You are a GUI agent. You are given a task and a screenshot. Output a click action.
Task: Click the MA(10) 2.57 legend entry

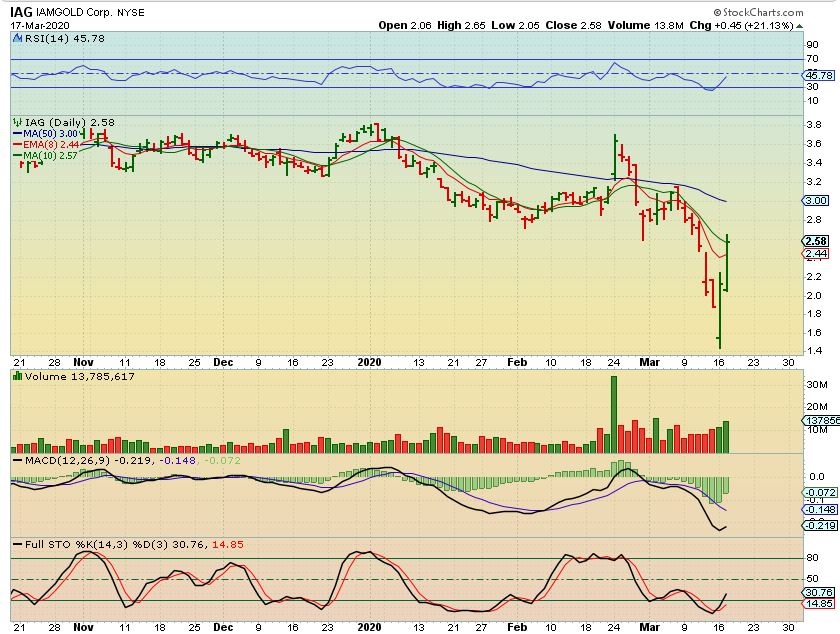tap(46, 156)
